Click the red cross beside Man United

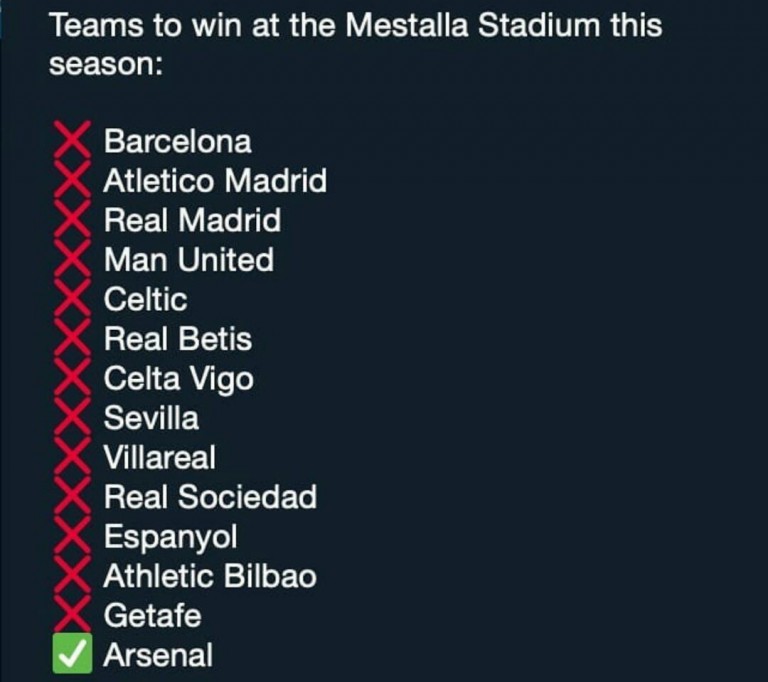(72, 259)
